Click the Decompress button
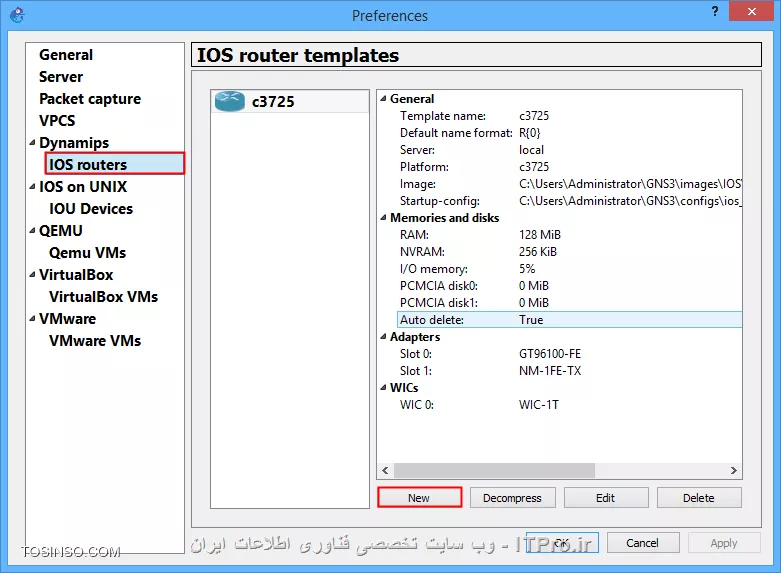Viewport: 781px width, 573px height. 513,497
